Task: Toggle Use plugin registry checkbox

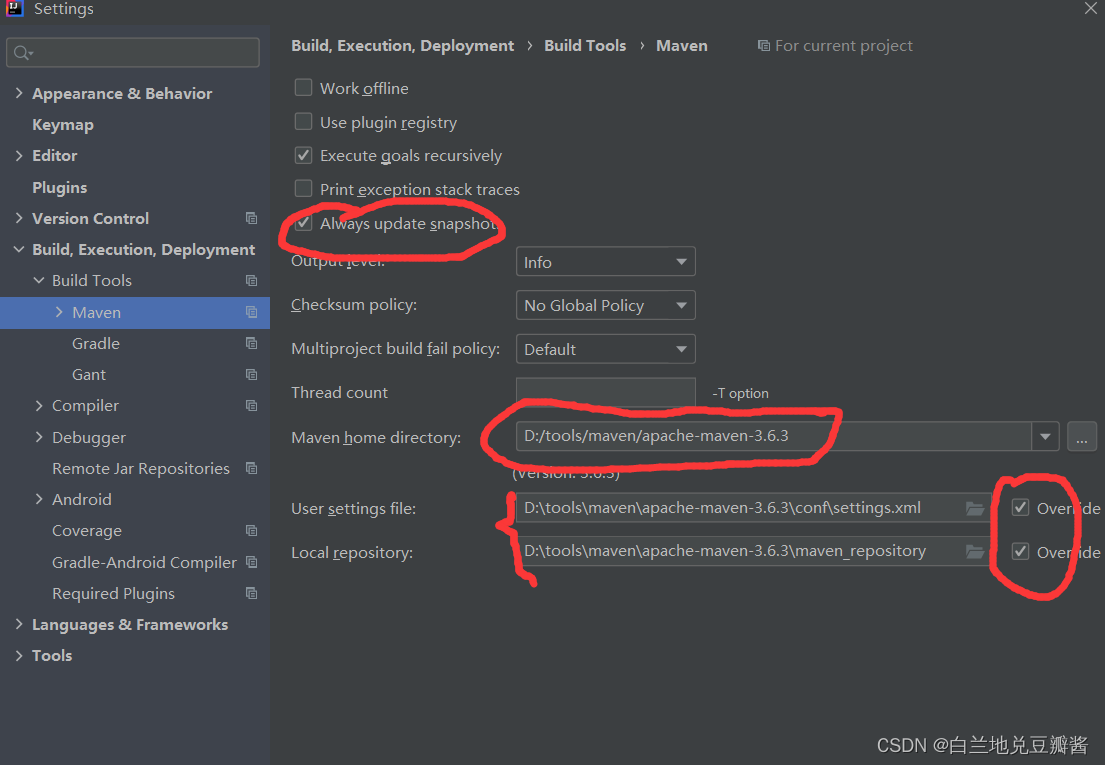Action: [303, 121]
